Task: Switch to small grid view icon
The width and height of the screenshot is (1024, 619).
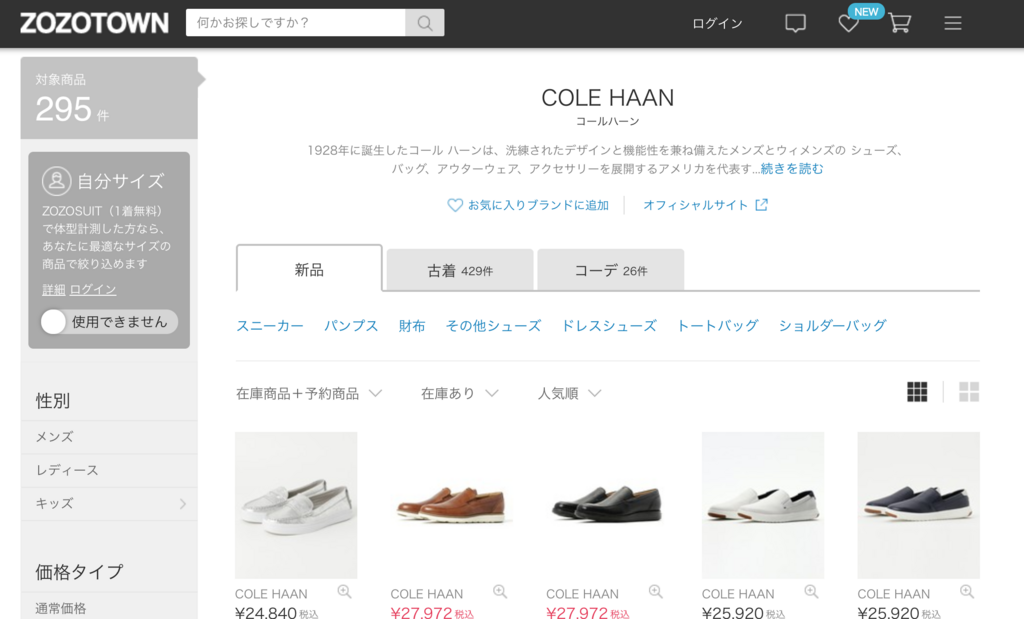Action: tap(917, 392)
